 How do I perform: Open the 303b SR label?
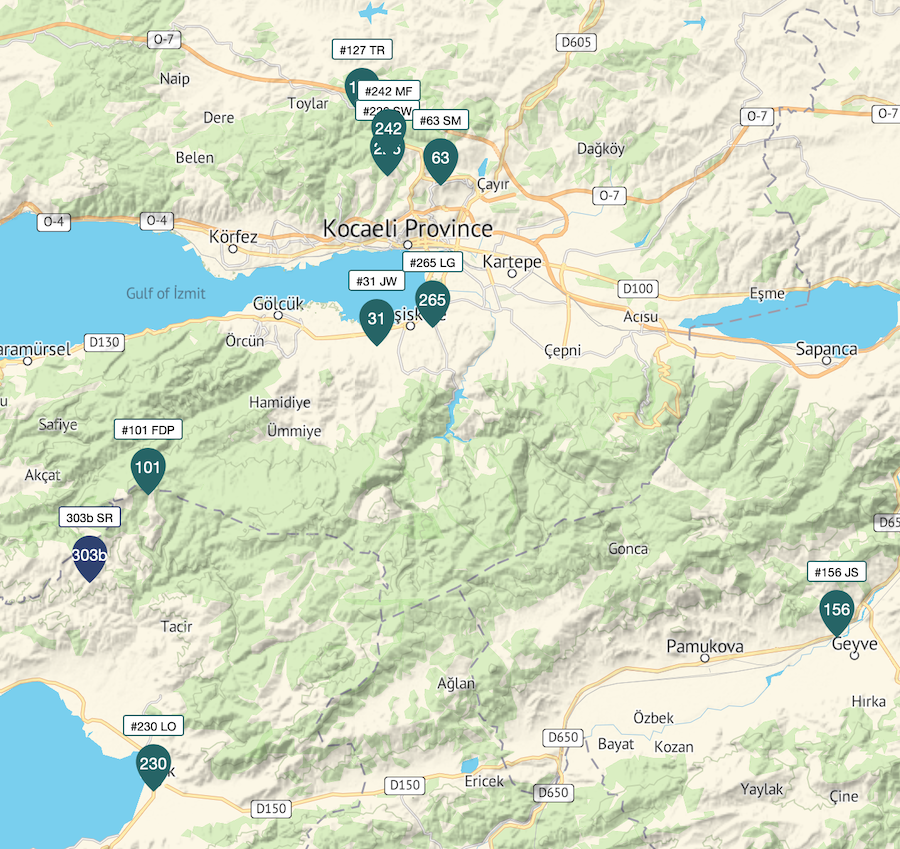tap(90, 517)
